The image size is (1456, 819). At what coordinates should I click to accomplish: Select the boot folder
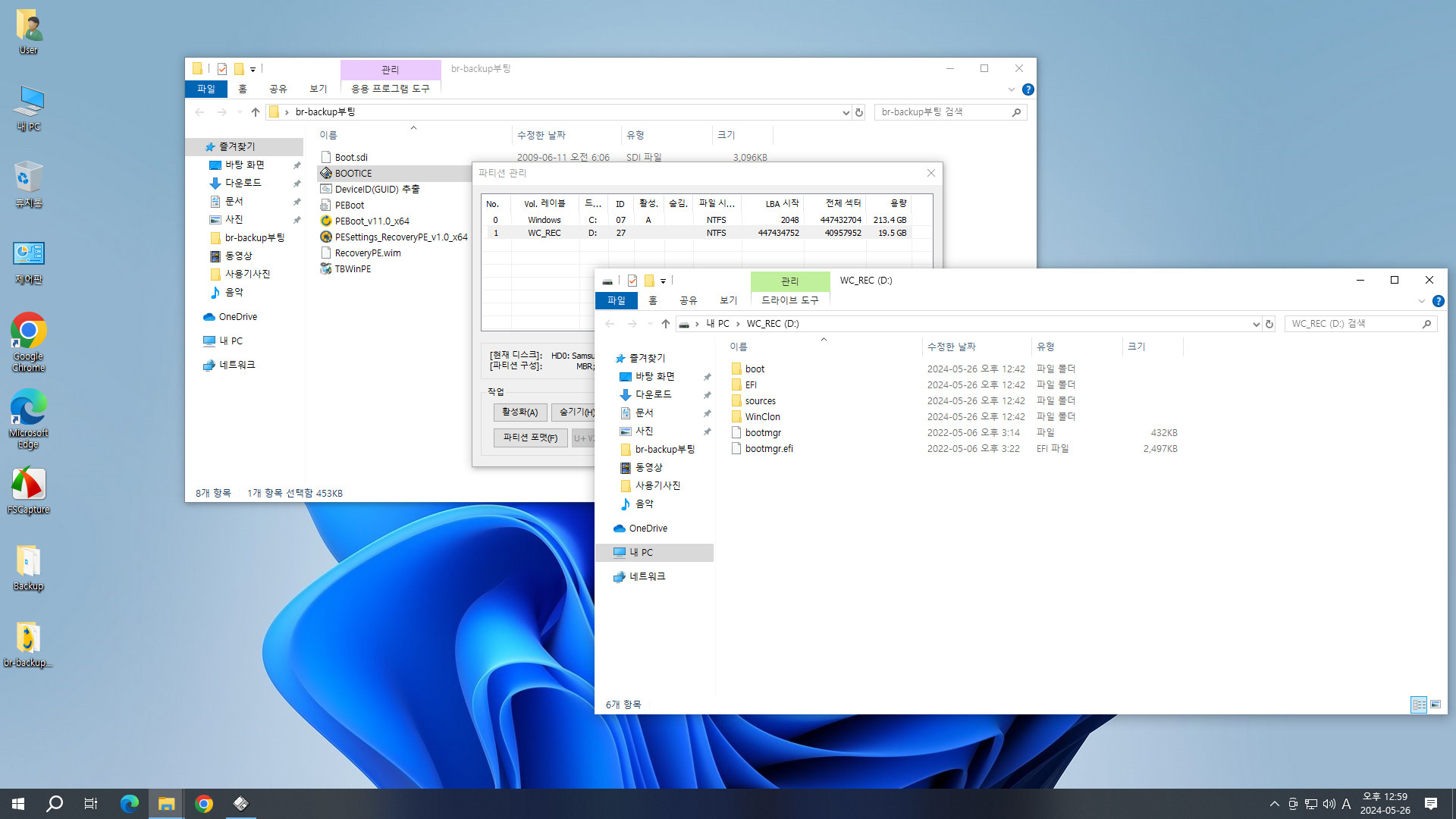pos(755,369)
